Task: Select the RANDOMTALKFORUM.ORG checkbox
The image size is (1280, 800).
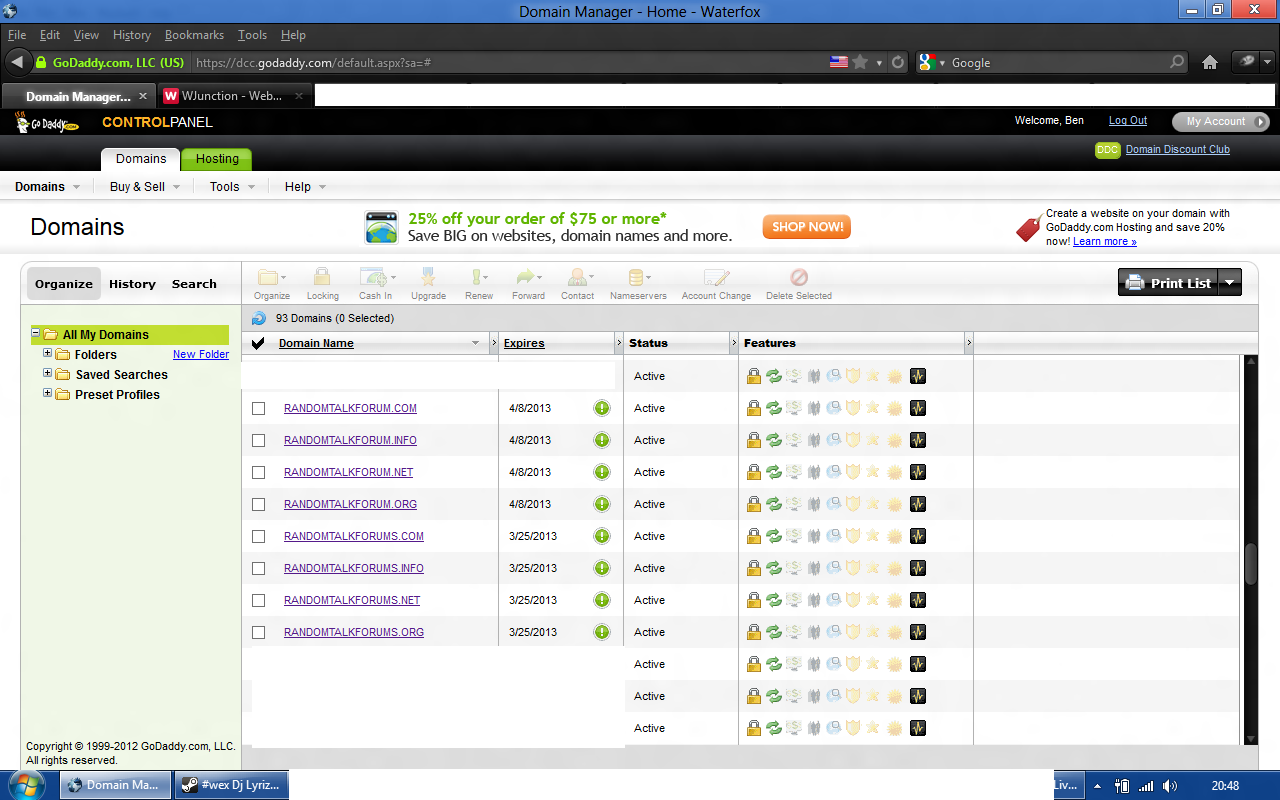Action: pos(259,504)
